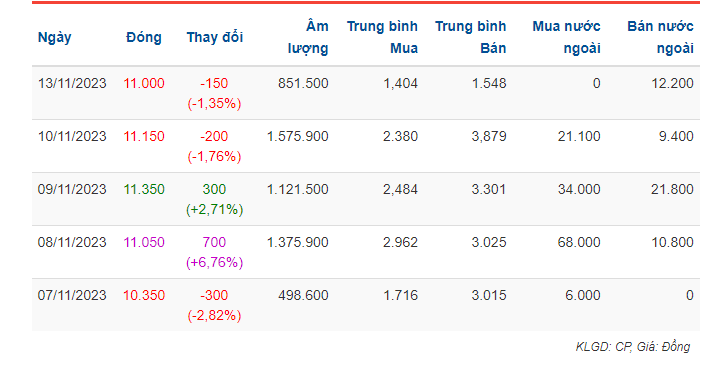Click the 09/11/2023 date entry
Image resolution: width=706 pixels, height=365 pixels.
click(72, 189)
